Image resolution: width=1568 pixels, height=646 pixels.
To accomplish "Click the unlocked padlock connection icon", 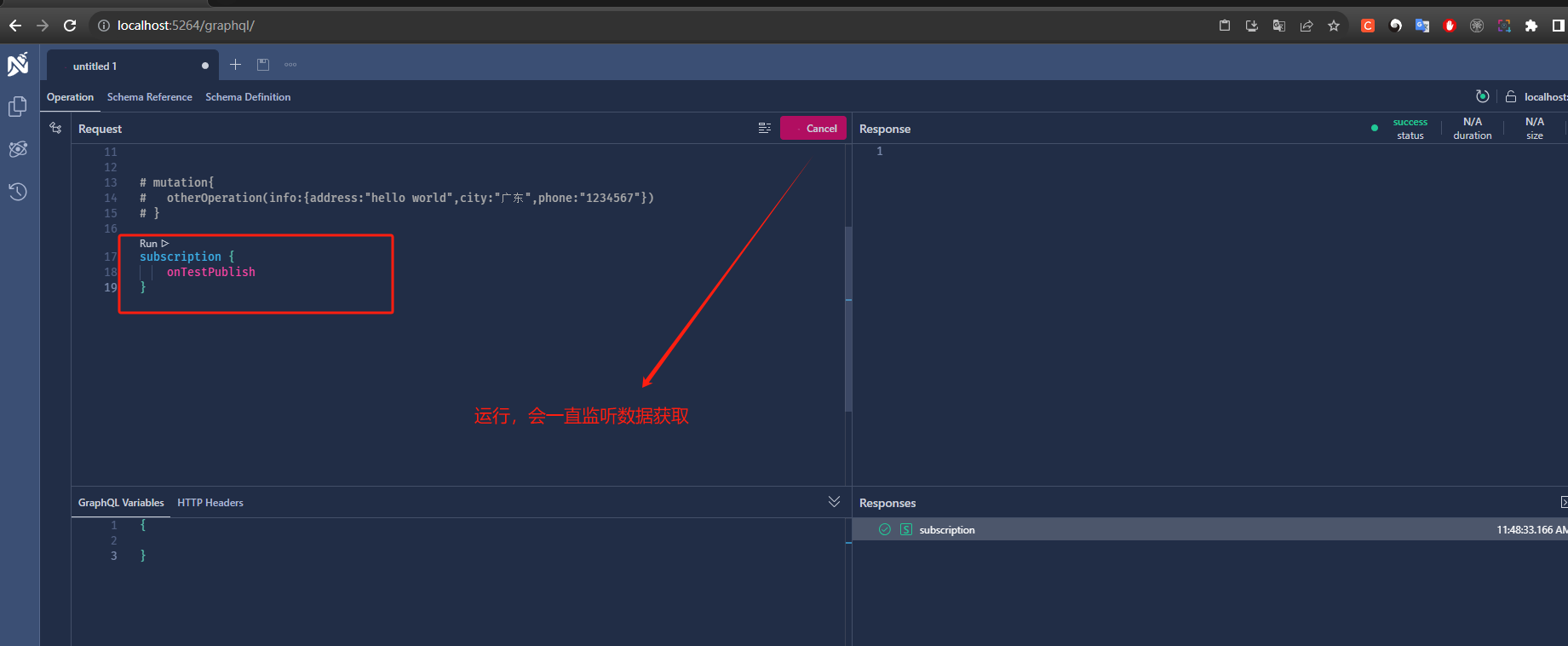I will tap(1511, 96).
